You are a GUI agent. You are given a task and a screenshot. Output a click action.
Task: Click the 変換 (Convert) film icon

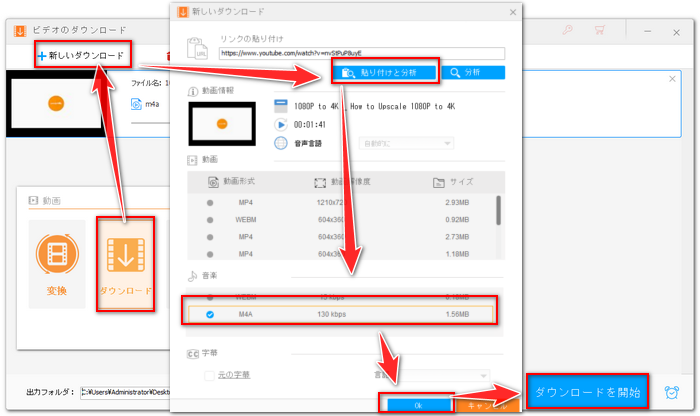57,259
